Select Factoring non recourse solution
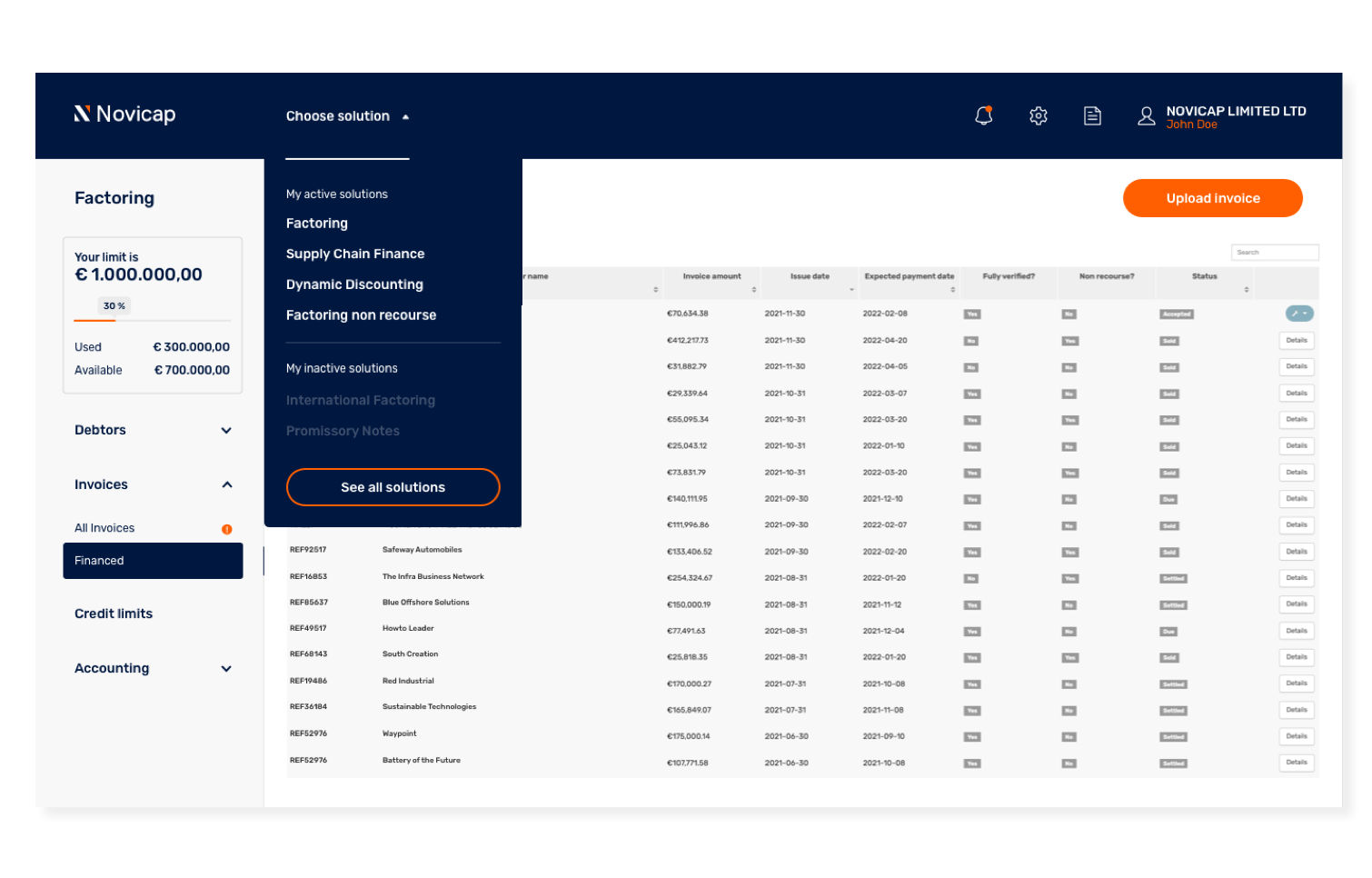Viewport: 1372px width, 878px height. click(x=361, y=315)
